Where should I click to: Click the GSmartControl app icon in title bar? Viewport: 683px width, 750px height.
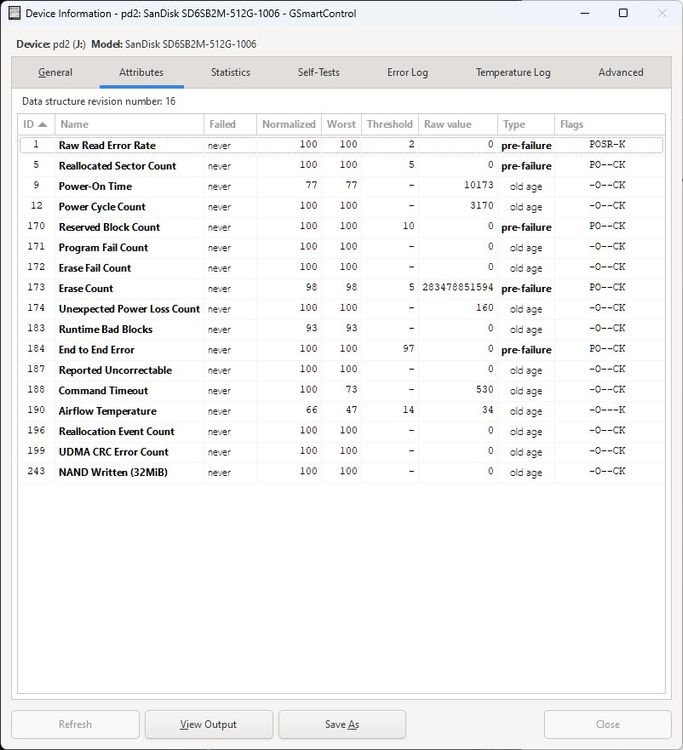14,13
